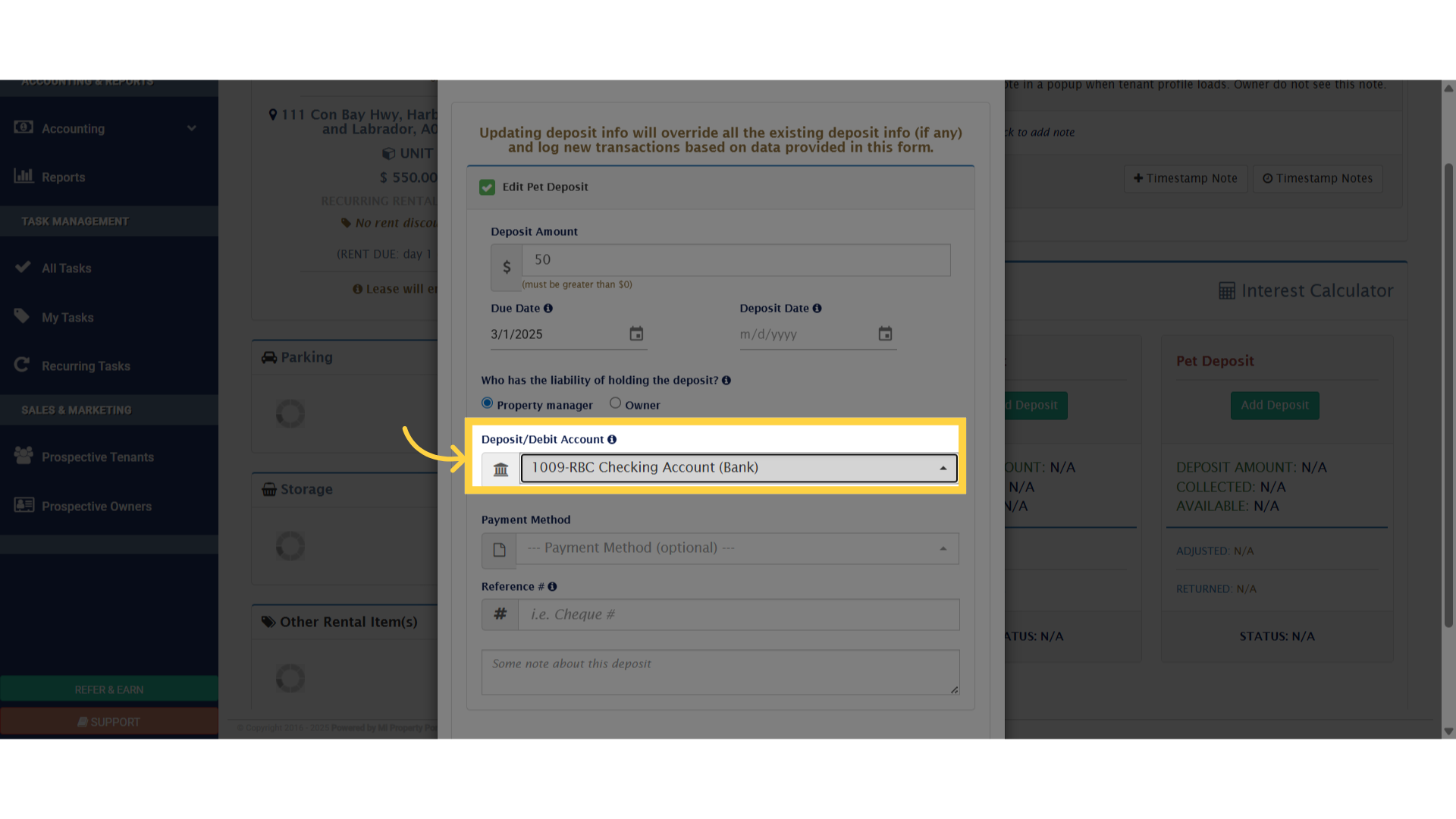Viewport: 1456px width, 819px height.
Task: Click the Other Rental Item(s) tags icon
Action: point(268,622)
